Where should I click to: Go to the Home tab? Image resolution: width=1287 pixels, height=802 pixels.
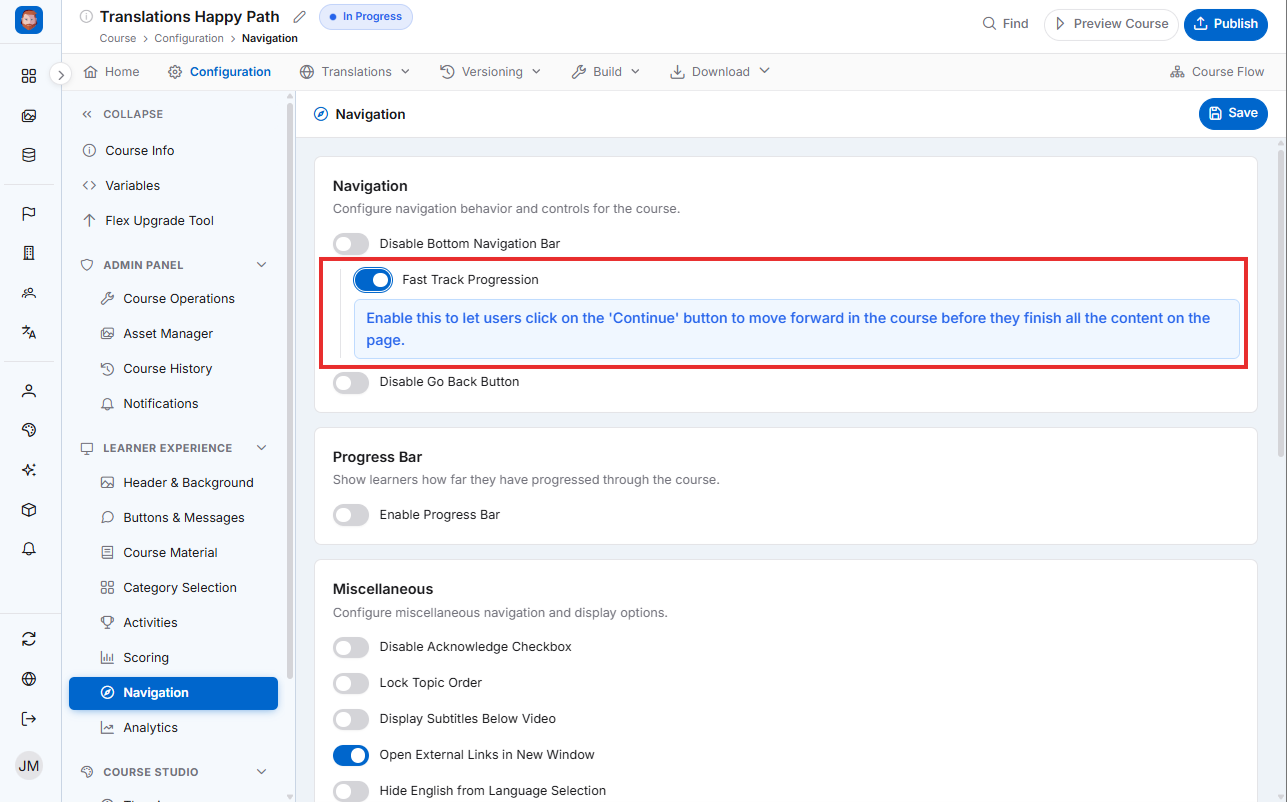point(112,72)
